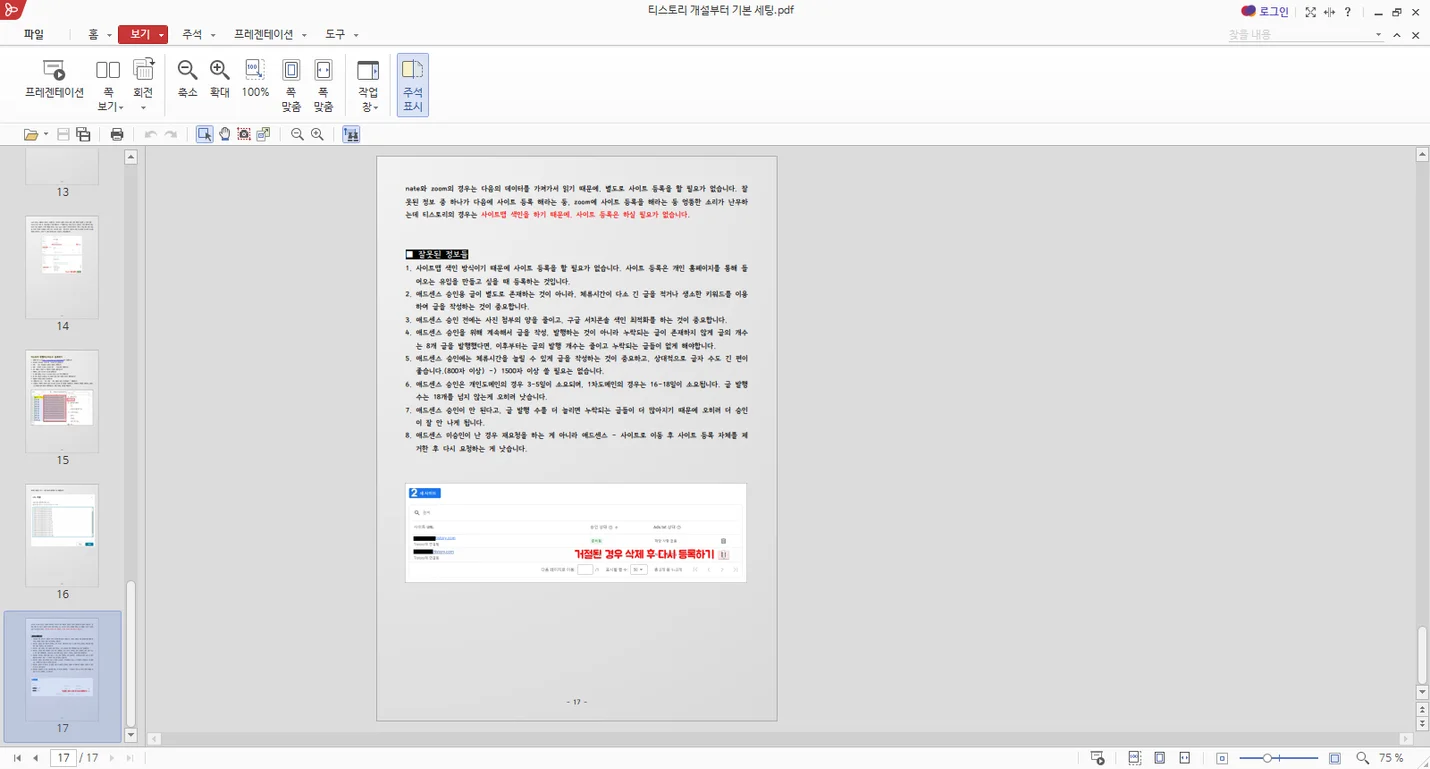Image resolution: width=1430 pixels, height=769 pixels.
Task: Click the status bar zoom magnifier icon
Action: tap(1362, 758)
